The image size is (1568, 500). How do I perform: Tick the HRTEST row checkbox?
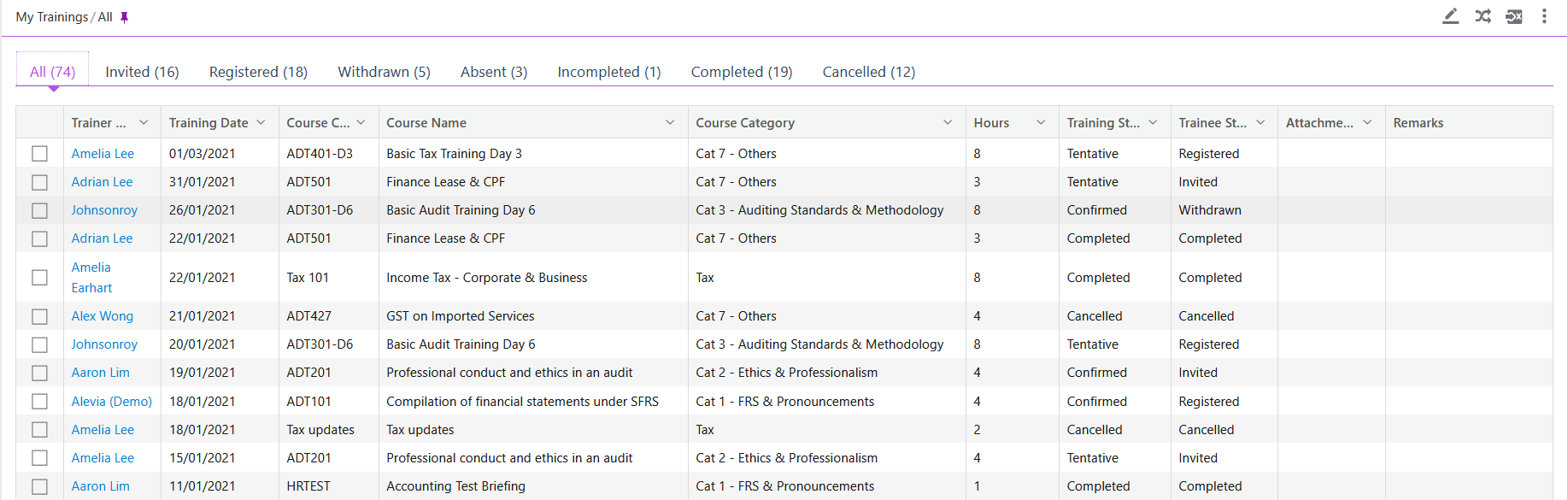click(x=39, y=486)
